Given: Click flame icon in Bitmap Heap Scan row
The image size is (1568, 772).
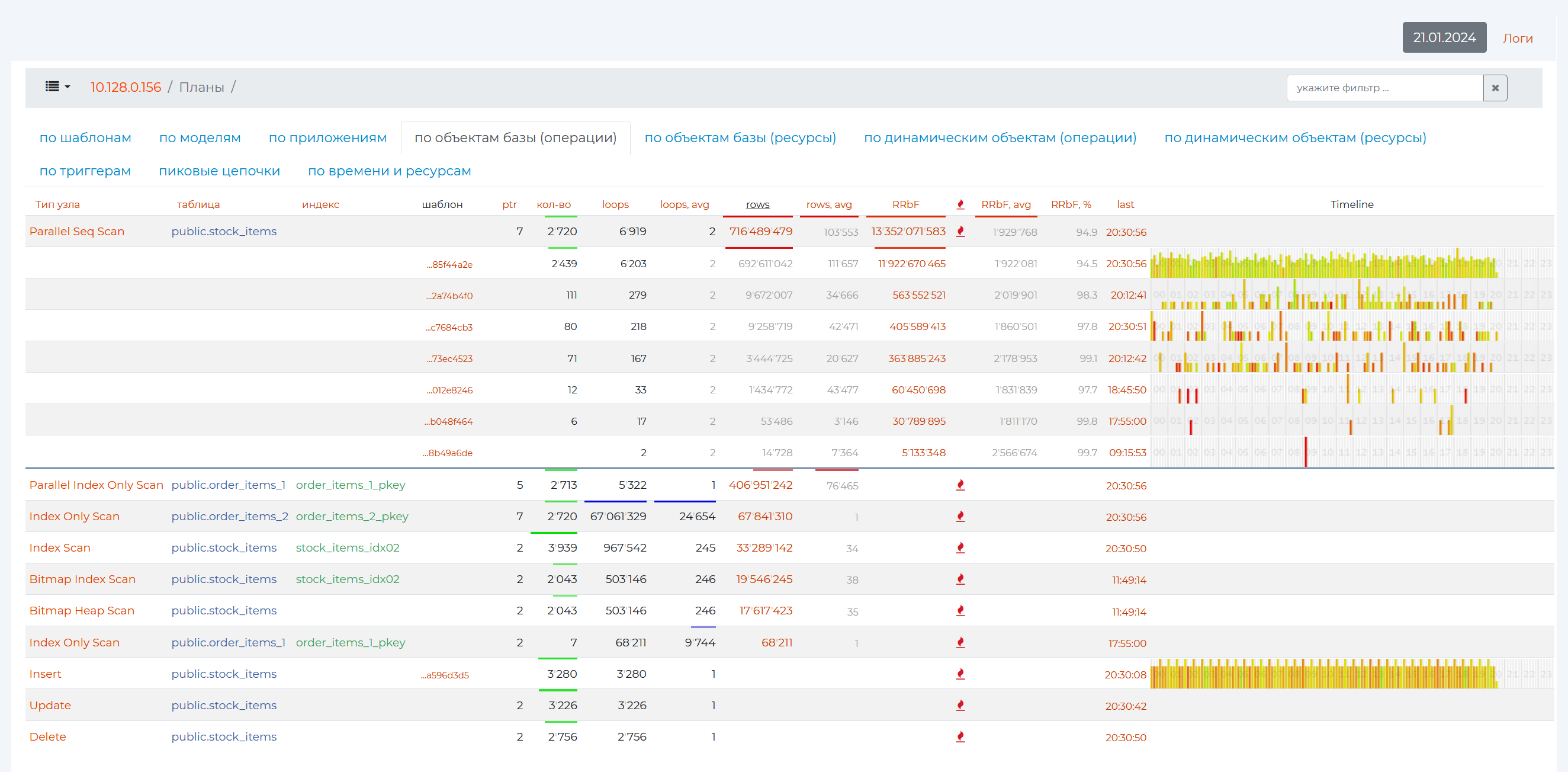Looking at the screenshot, I should [960, 611].
